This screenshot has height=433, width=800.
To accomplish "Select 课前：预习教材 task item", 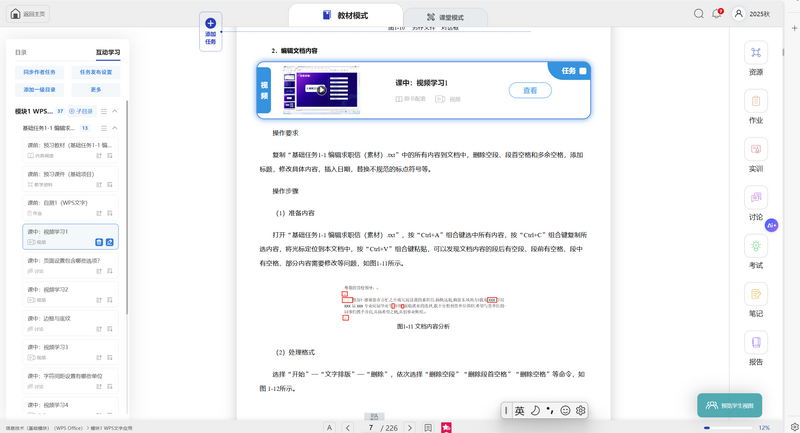I will pos(70,150).
